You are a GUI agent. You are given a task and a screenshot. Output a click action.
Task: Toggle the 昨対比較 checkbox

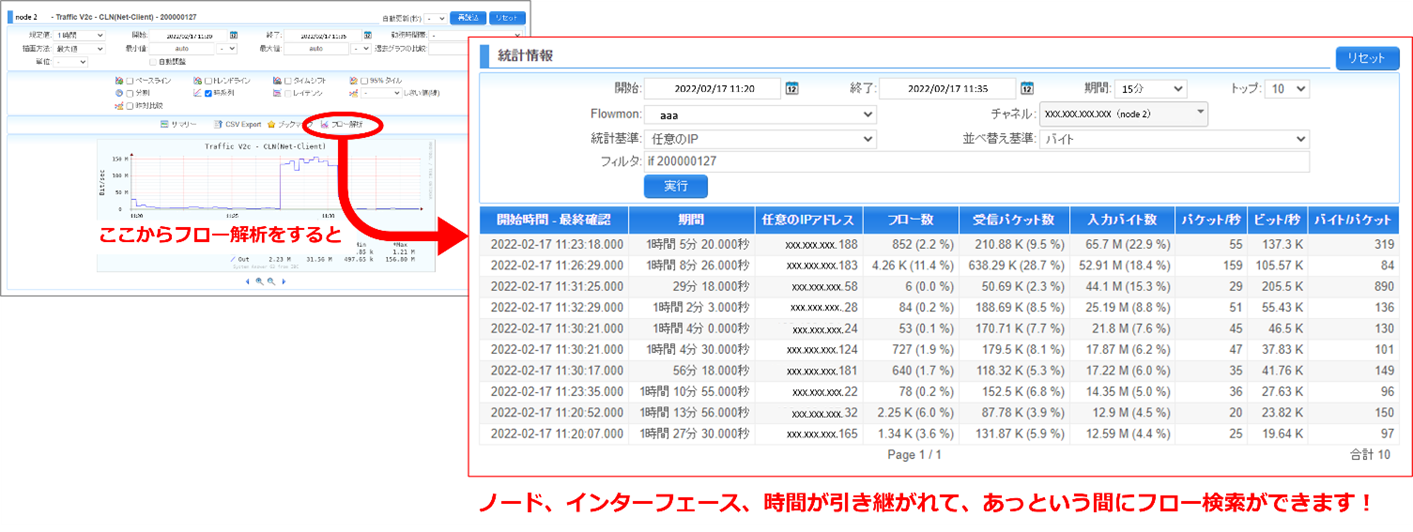[x=130, y=106]
